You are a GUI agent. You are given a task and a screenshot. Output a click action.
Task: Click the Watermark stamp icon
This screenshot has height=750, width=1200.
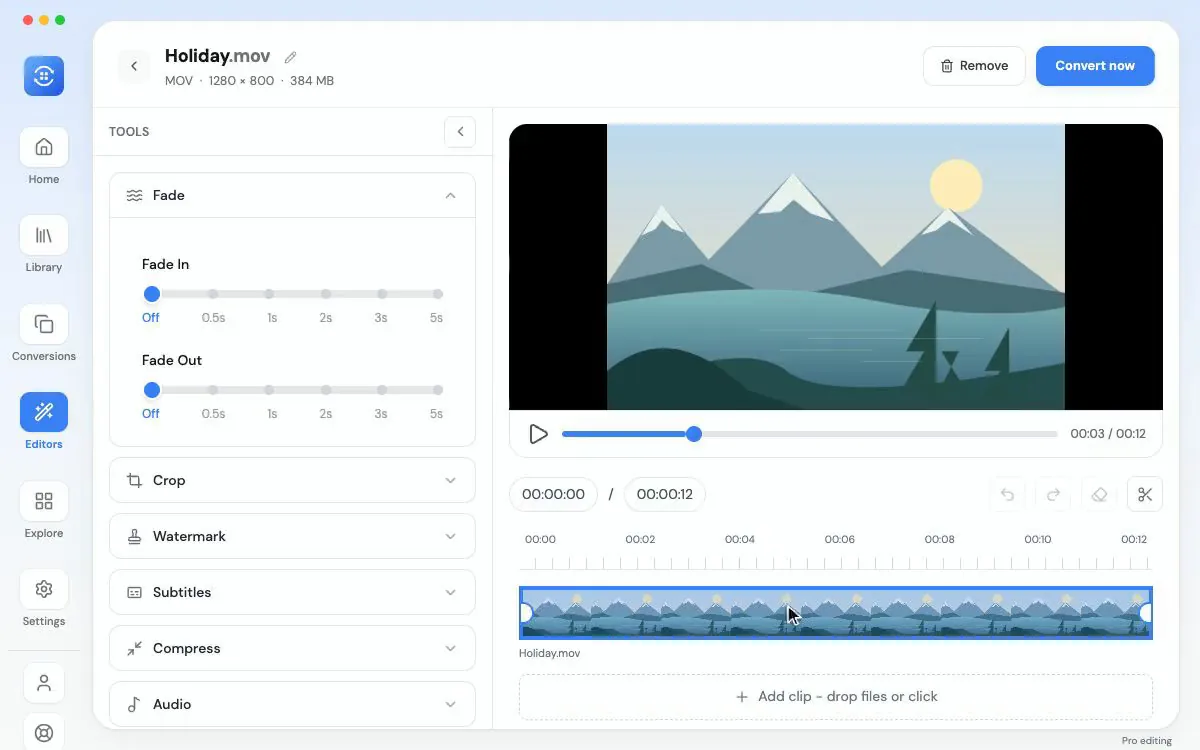[134, 536]
